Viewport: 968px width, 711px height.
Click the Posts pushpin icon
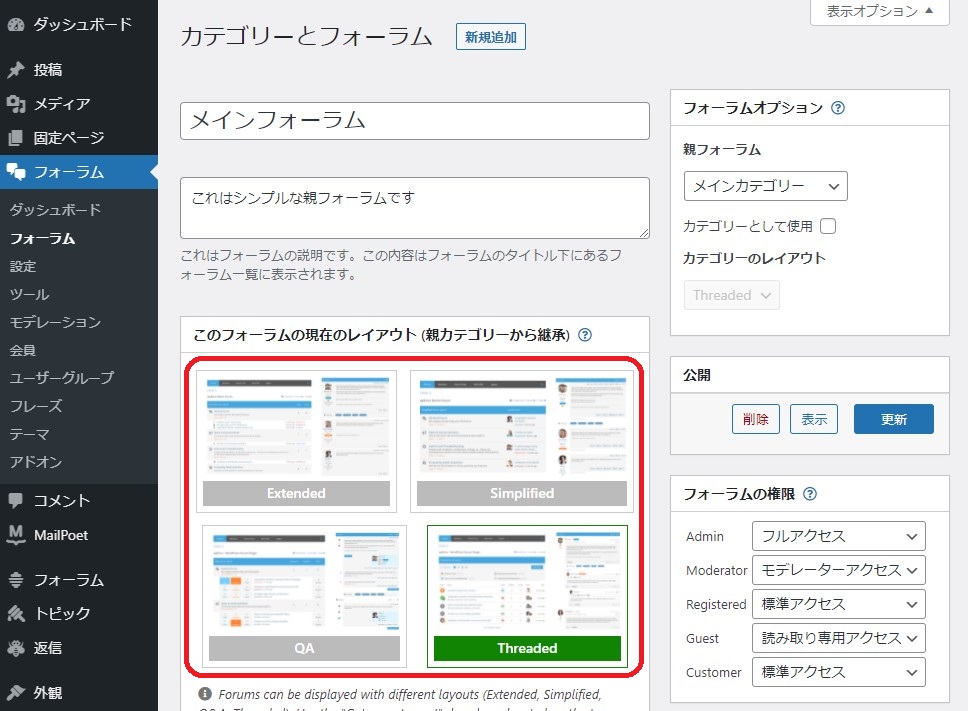click(x=15, y=70)
